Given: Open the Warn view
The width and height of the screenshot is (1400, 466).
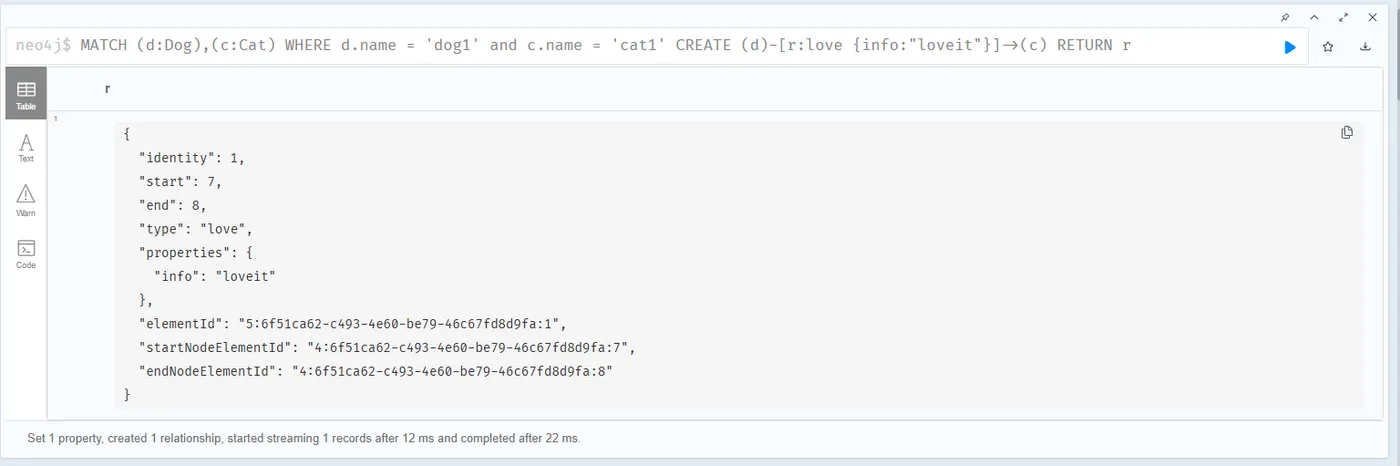Looking at the screenshot, I should (x=26, y=201).
